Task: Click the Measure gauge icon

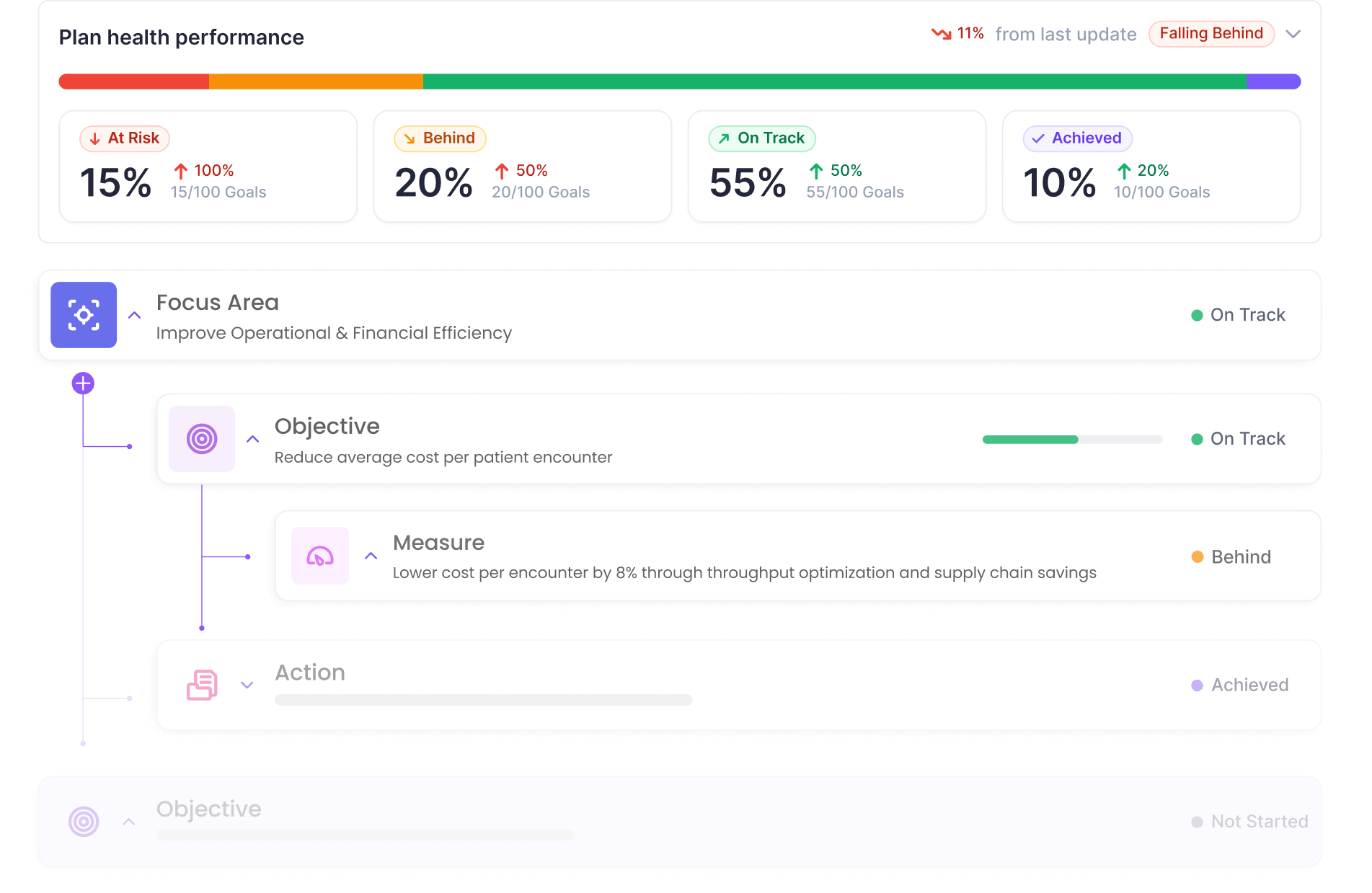Action: [x=320, y=556]
